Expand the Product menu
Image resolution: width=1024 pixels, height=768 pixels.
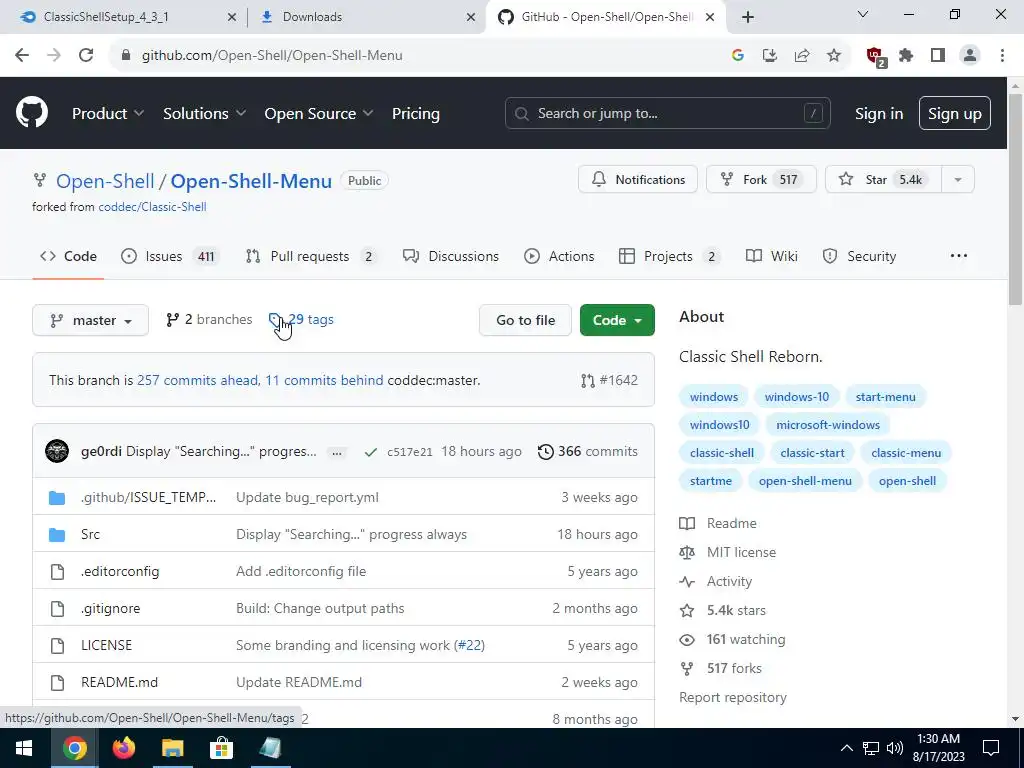click(108, 114)
